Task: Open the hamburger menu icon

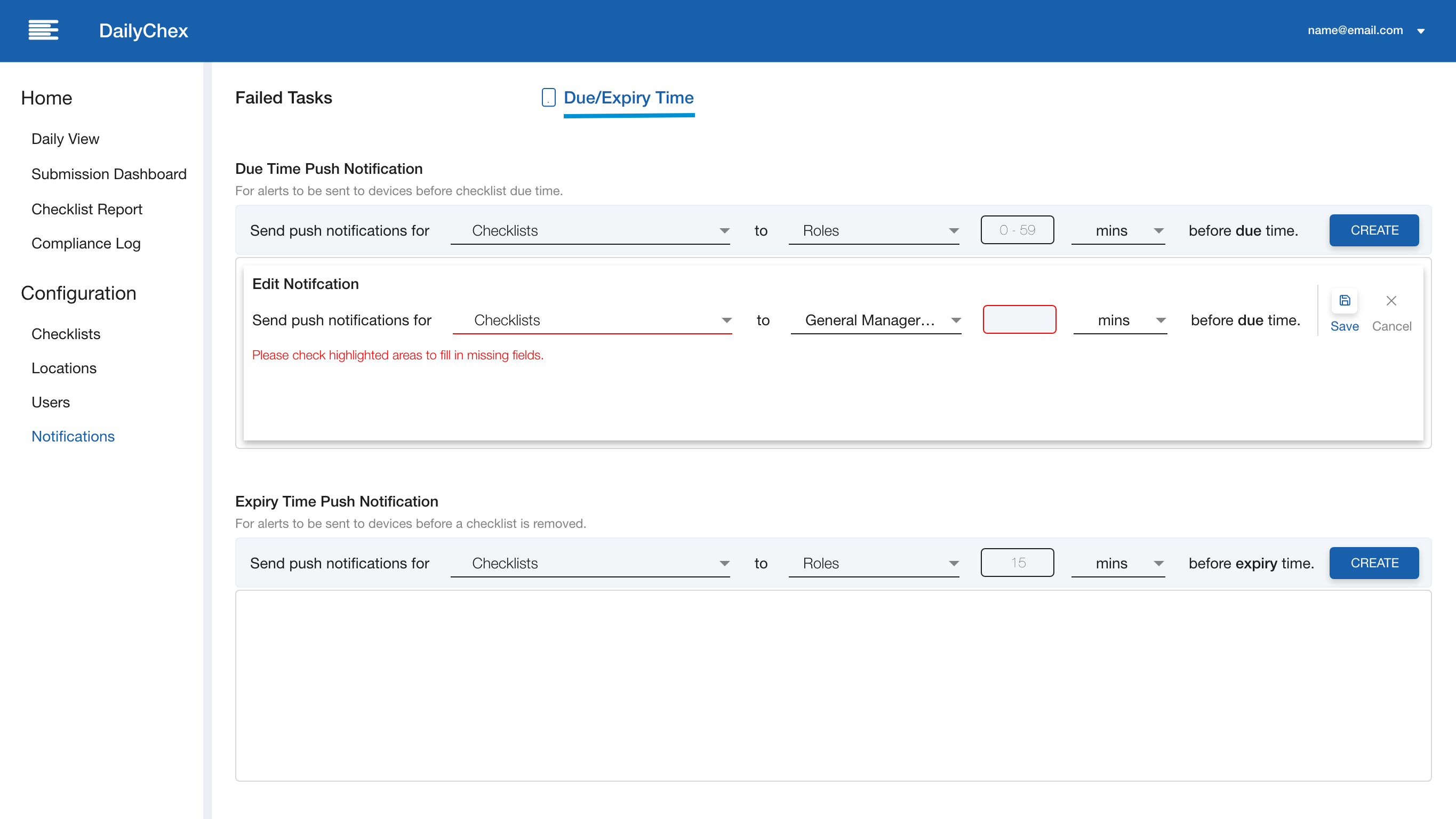Action: coord(43,30)
